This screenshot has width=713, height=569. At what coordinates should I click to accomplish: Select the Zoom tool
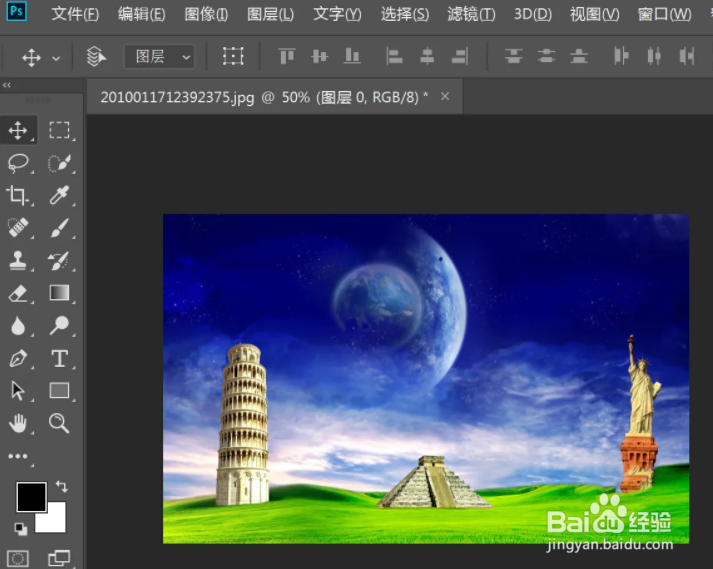(x=59, y=423)
